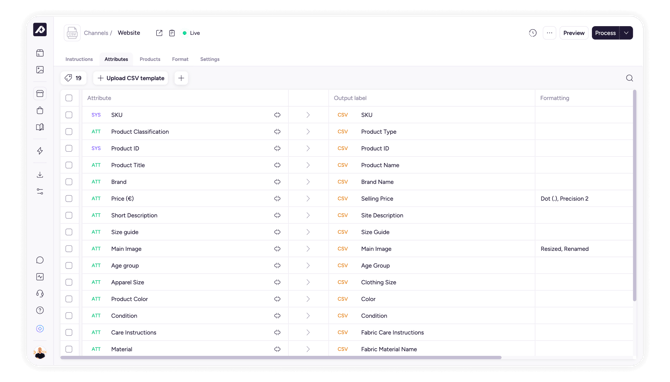Check the Care Instructions row checkbox

coord(69,332)
